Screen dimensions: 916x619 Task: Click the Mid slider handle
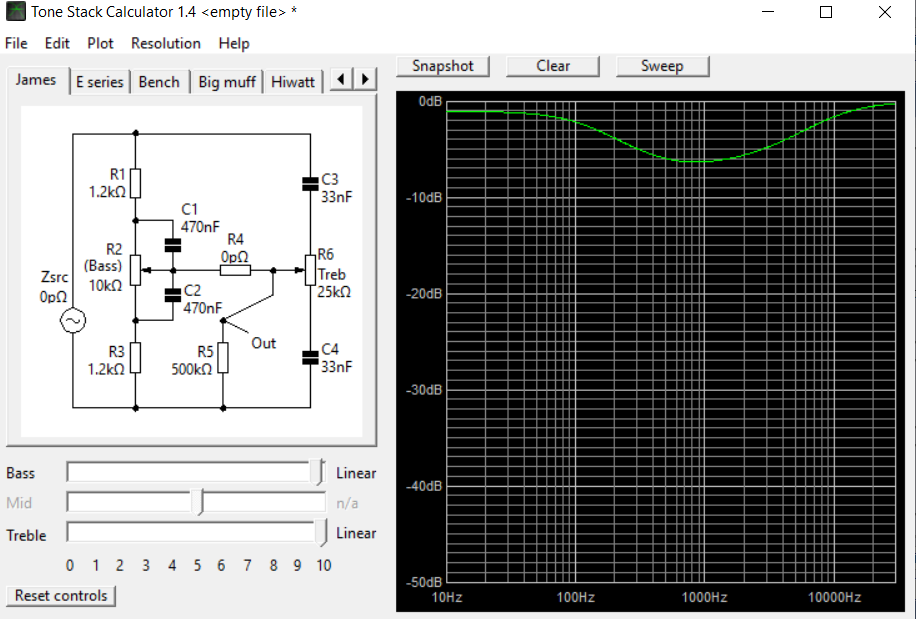click(199, 502)
